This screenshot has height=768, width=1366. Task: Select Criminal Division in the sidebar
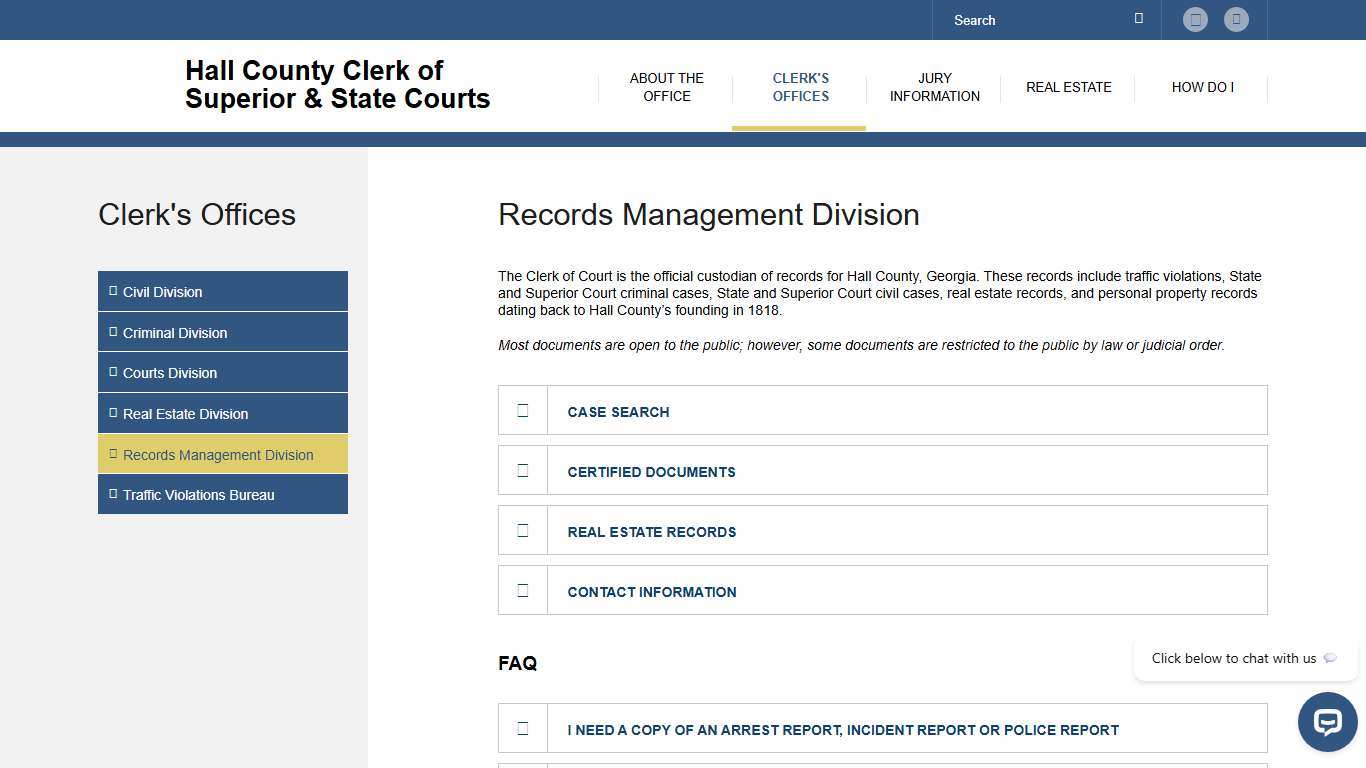tap(175, 332)
